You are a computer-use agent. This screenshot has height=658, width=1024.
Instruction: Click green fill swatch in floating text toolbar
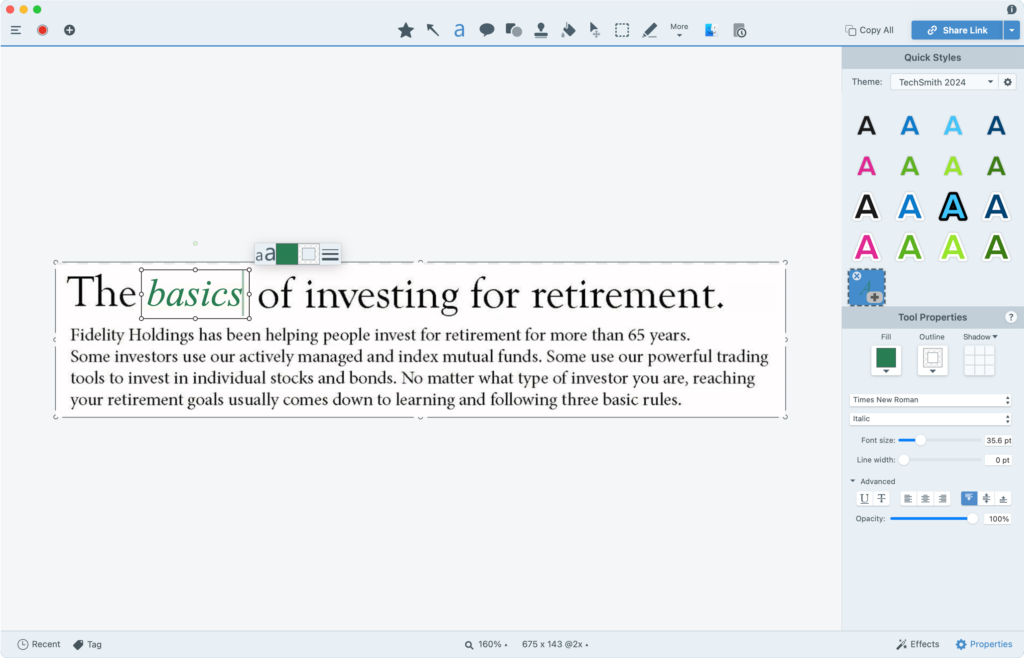[x=287, y=254]
